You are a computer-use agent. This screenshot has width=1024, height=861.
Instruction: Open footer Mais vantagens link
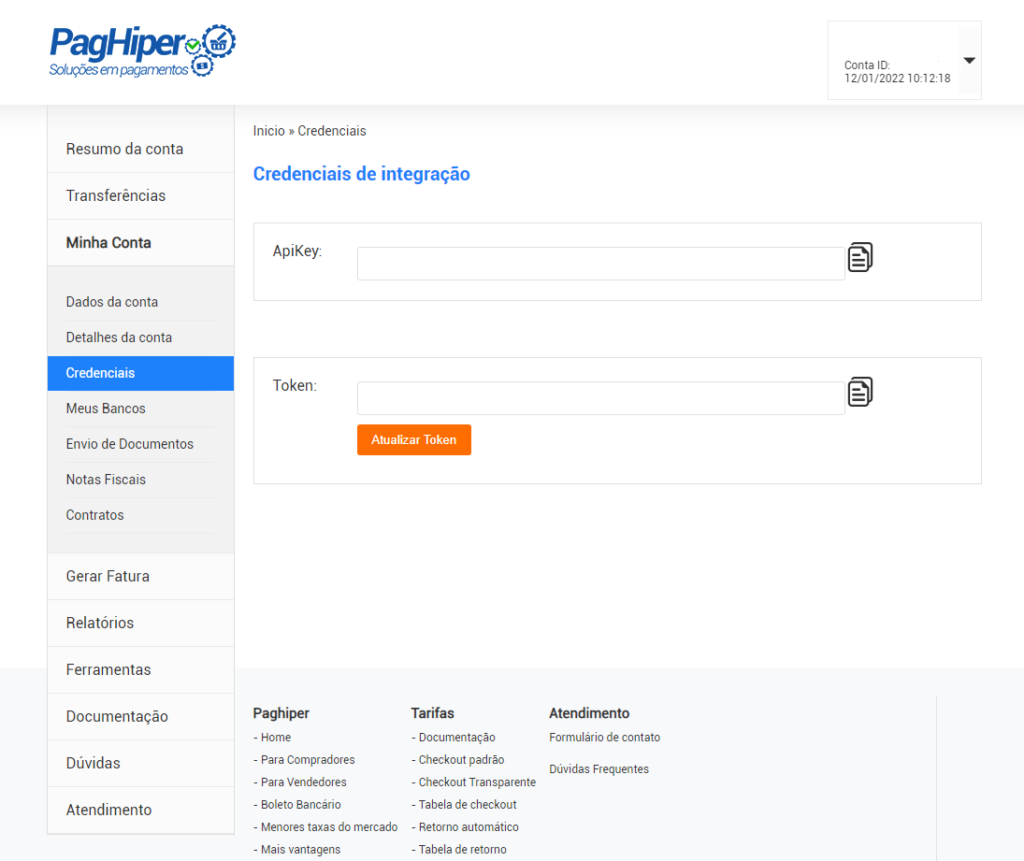[300, 849]
